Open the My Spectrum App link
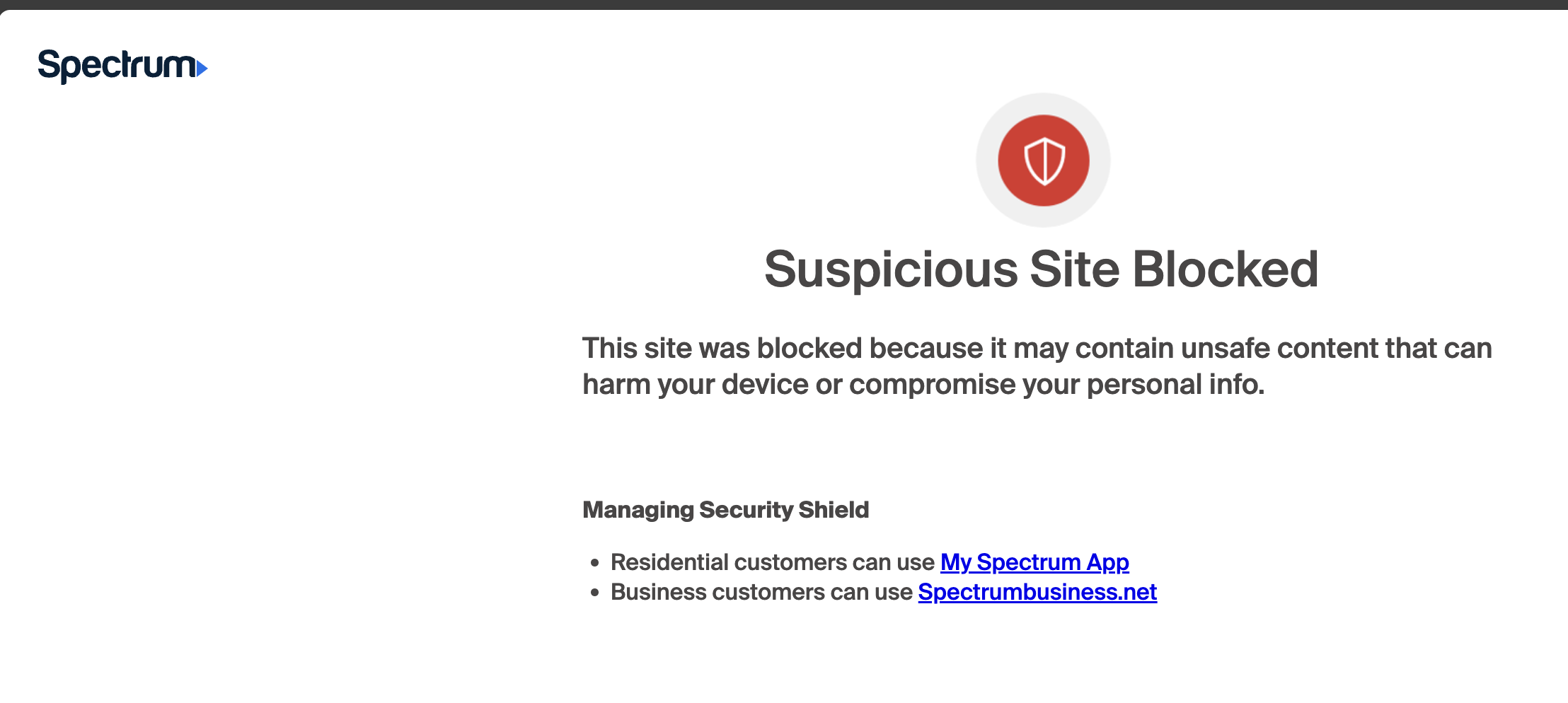The image size is (1568, 703). (1034, 562)
